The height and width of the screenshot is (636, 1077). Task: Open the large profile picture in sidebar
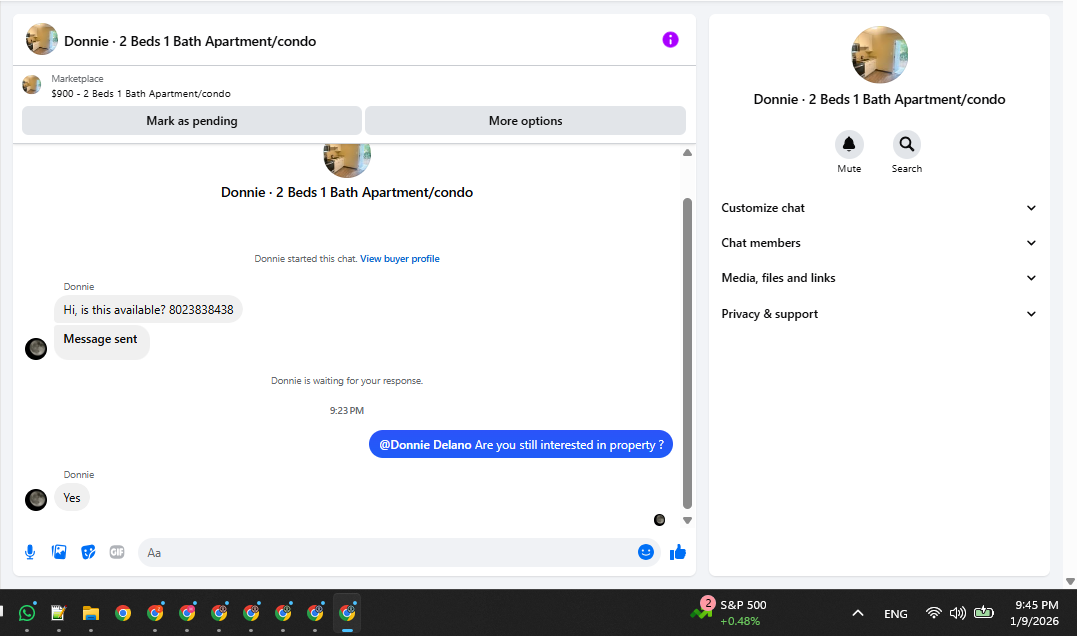879,55
